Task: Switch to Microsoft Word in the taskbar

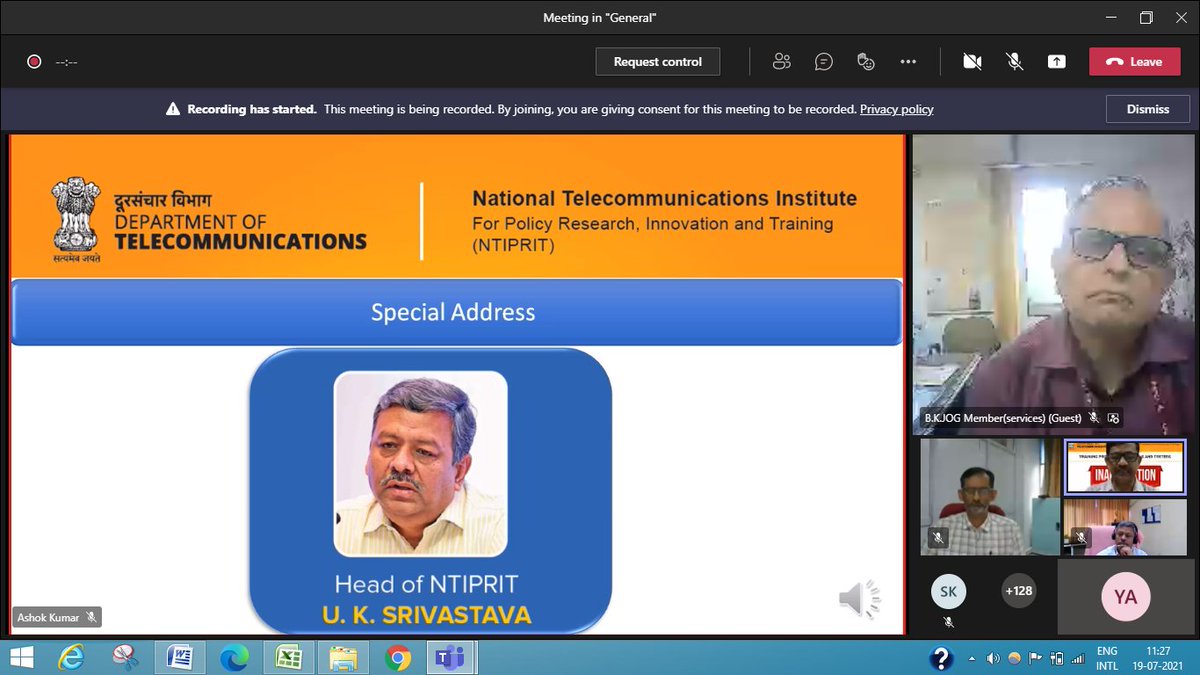Action: pos(180,657)
